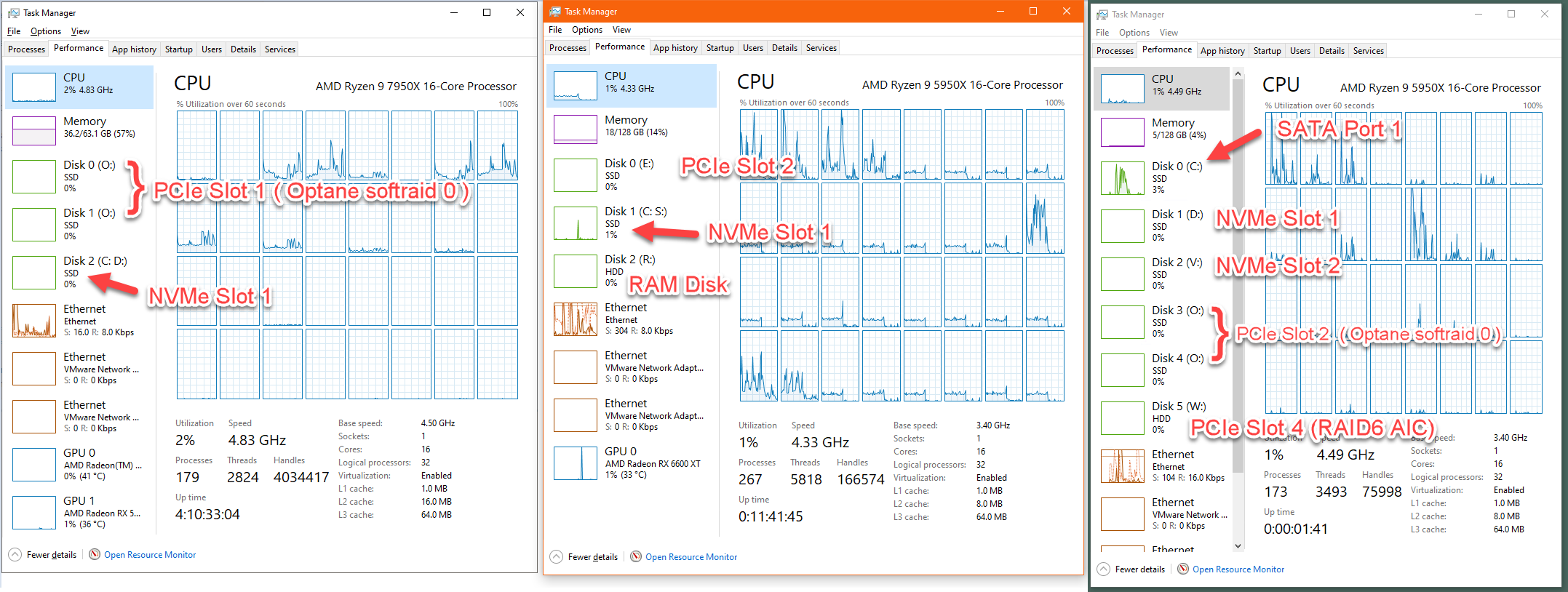Switch to Processes tab in middle window
This screenshot has width=1568, height=592.
[568, 48]
